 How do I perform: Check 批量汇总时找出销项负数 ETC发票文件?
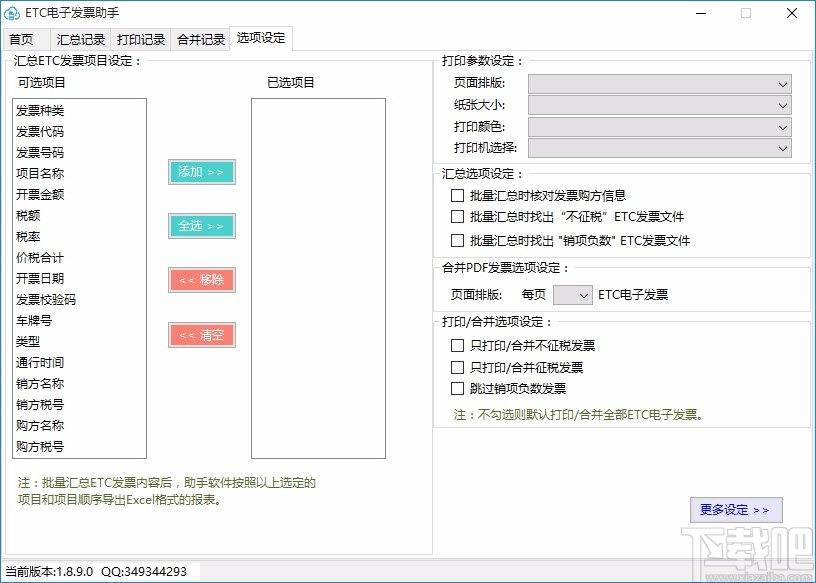pos(457,239)
